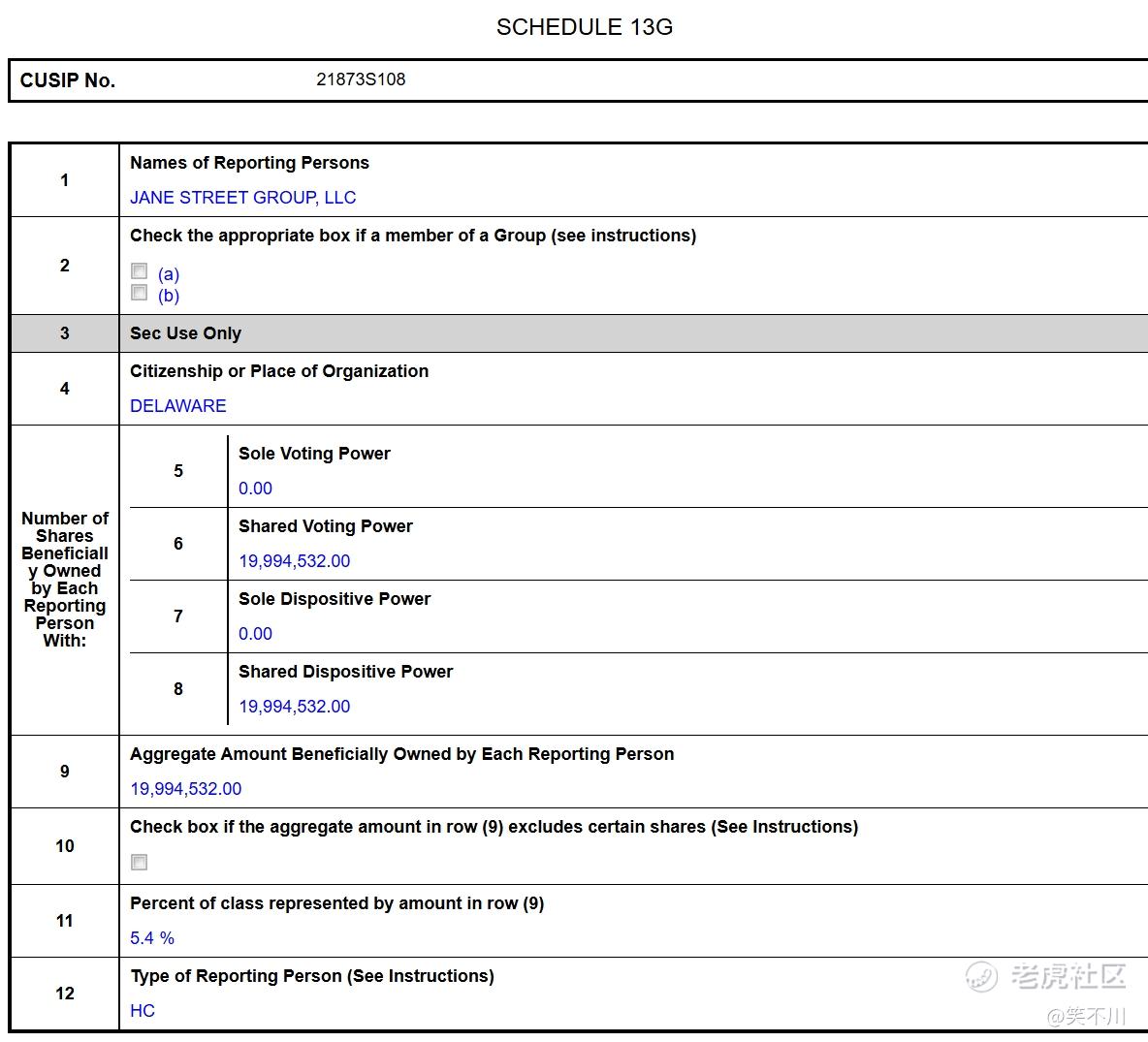Click "Percent of class represented by amount" heading
The image size is (1148, 1042).
pyautogui.click(x=336, y=903)
